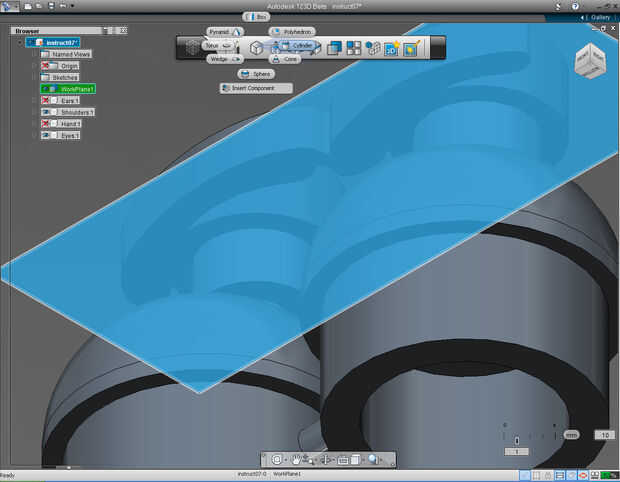This screenshot has height=482, width=620.
Task: Close the Browser panel
Action: [x=123, y=30]
